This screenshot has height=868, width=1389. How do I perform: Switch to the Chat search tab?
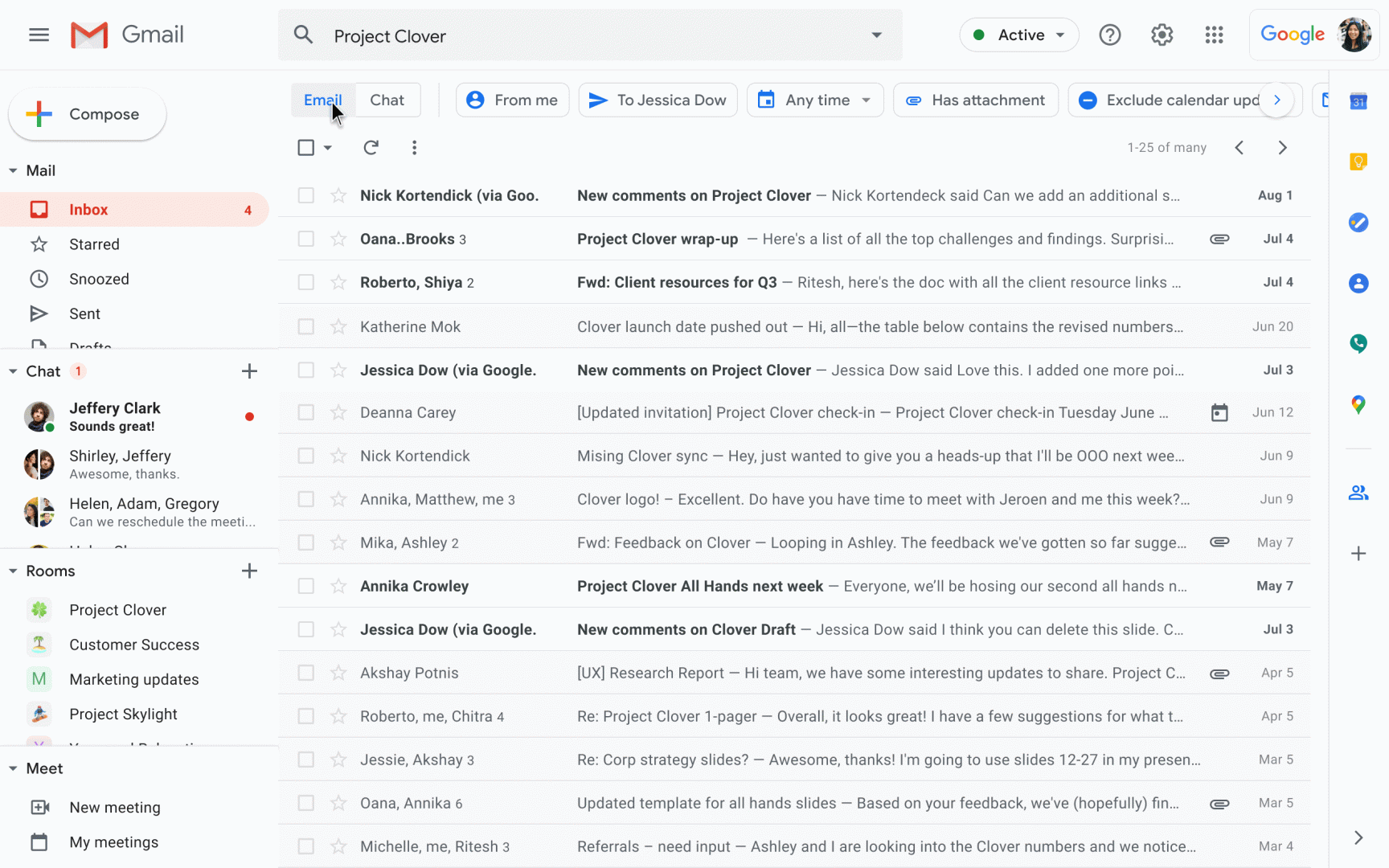[387, 100]
